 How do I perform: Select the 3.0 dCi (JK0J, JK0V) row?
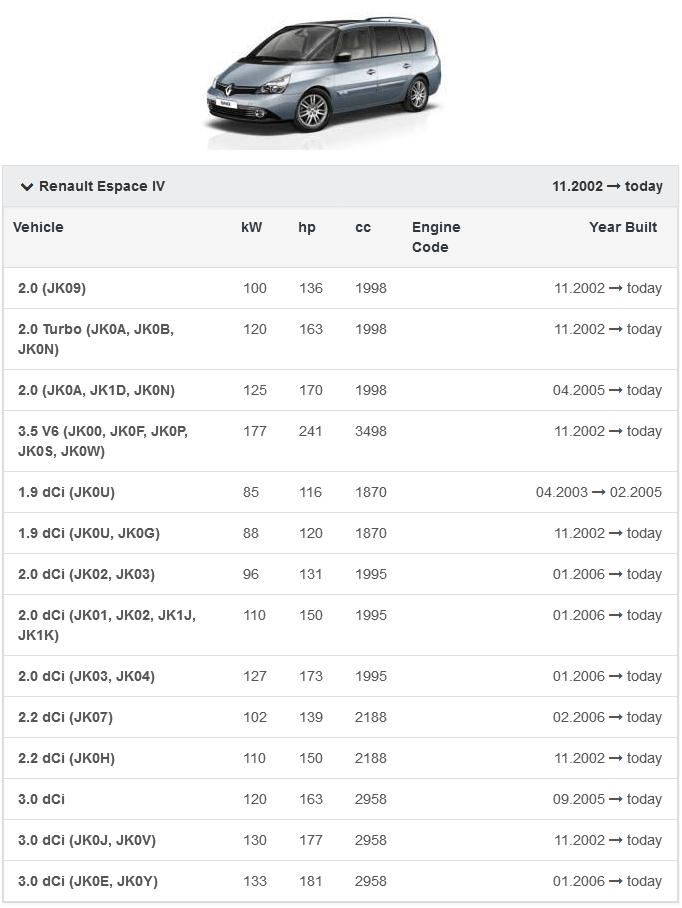[87, 840]
